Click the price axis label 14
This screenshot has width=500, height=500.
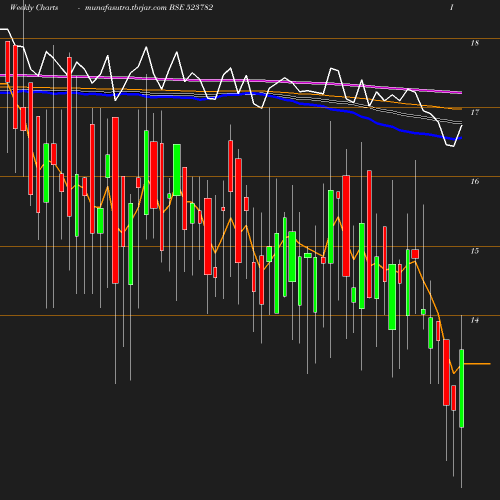tap(475, 320)
